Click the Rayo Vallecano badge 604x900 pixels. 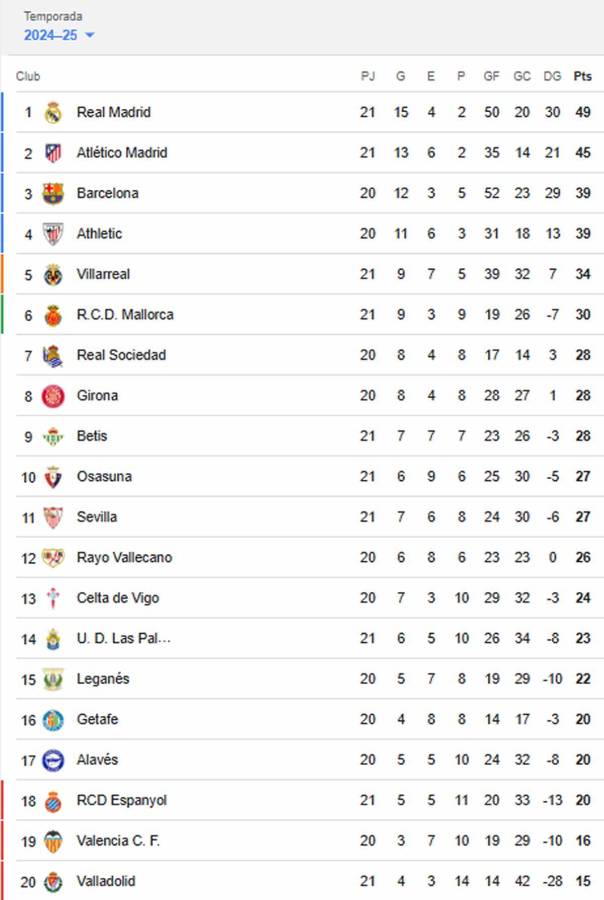52,557
